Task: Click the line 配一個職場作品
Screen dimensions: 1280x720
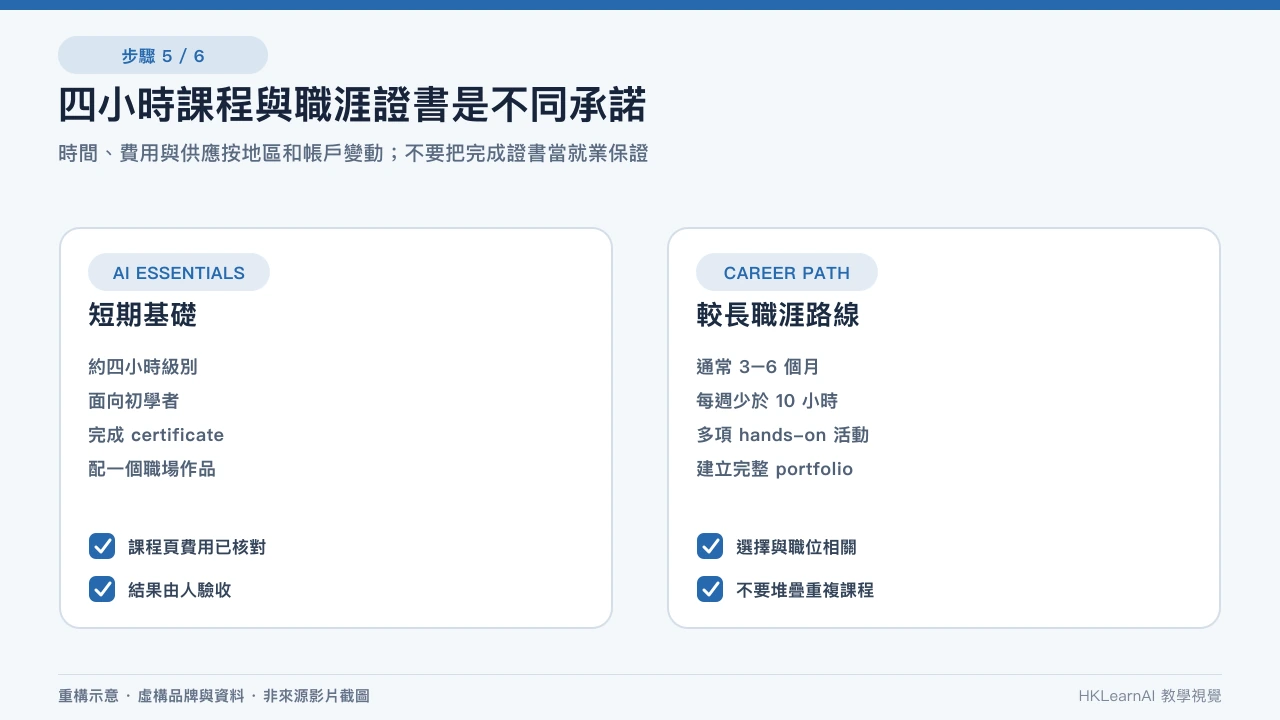Action: click(152, 469)
